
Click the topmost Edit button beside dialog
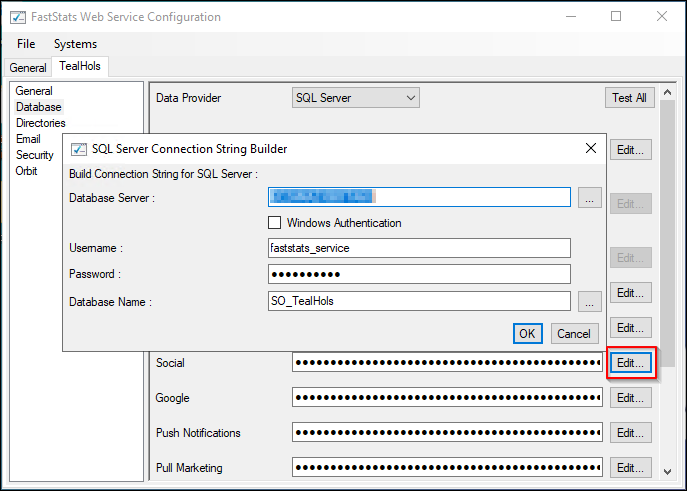630,150
